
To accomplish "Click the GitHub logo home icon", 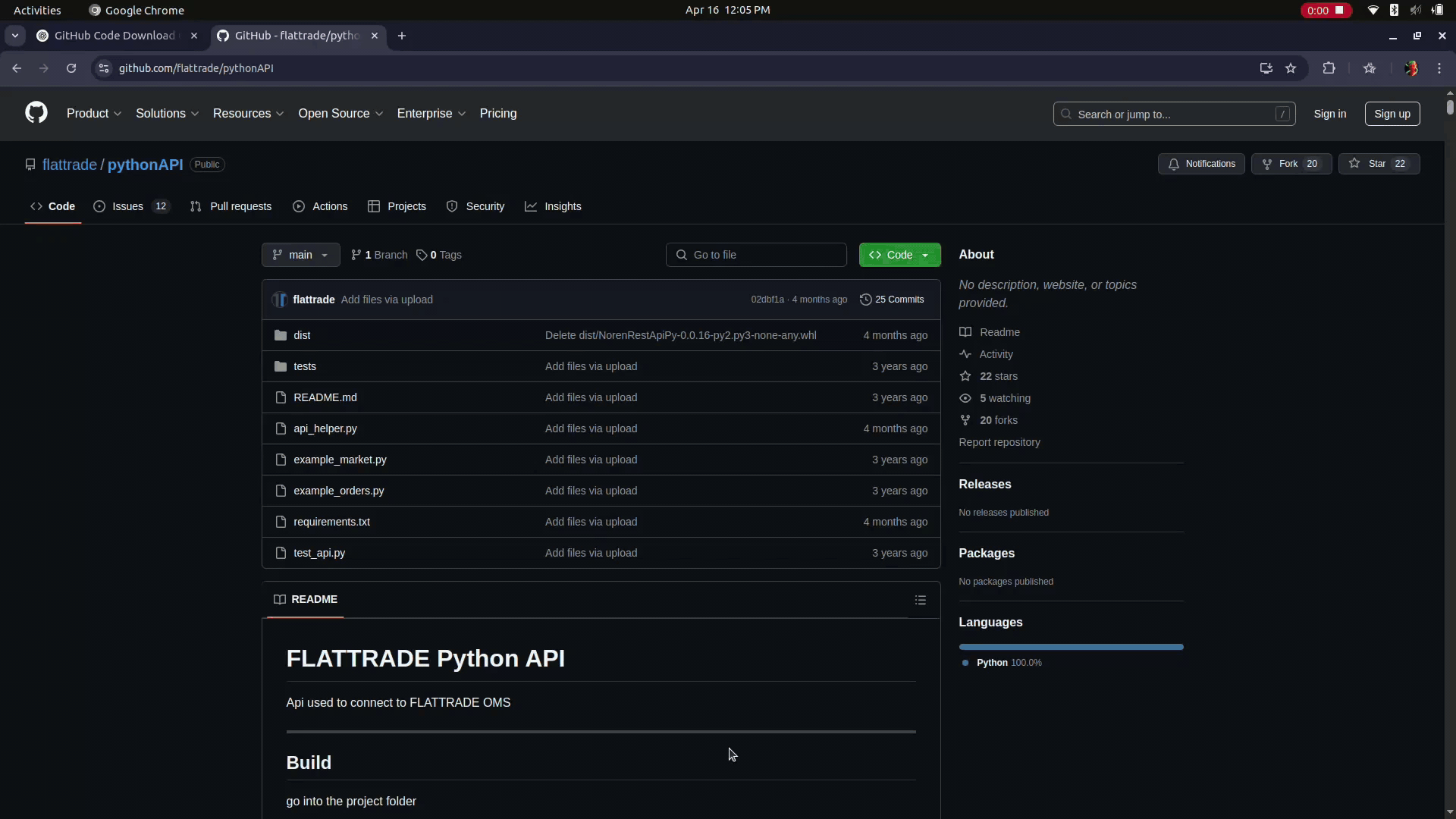I will pyautogui.click(x=36, y=113).
